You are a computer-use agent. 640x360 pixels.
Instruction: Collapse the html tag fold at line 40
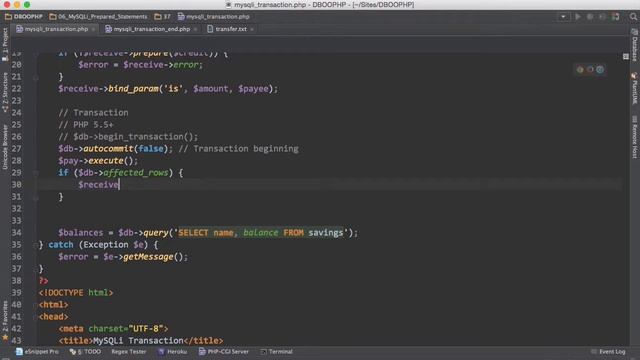[x=36, y=305]
